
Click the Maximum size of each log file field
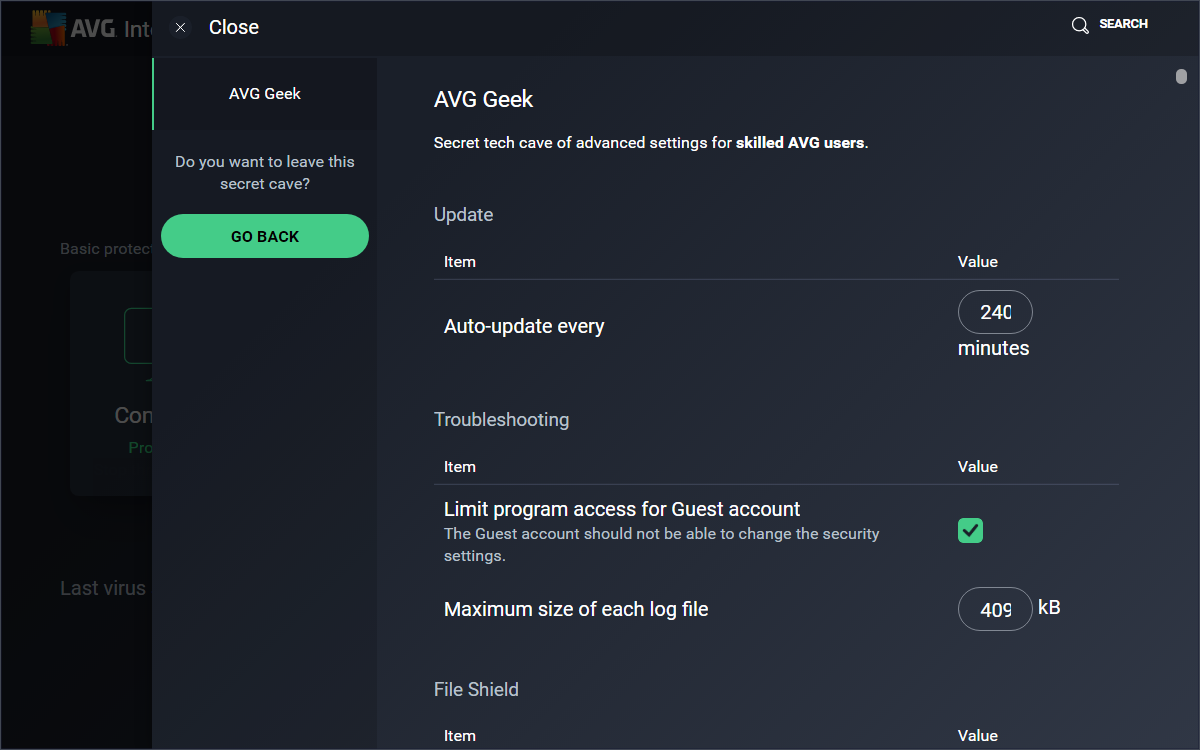point(995,609)
